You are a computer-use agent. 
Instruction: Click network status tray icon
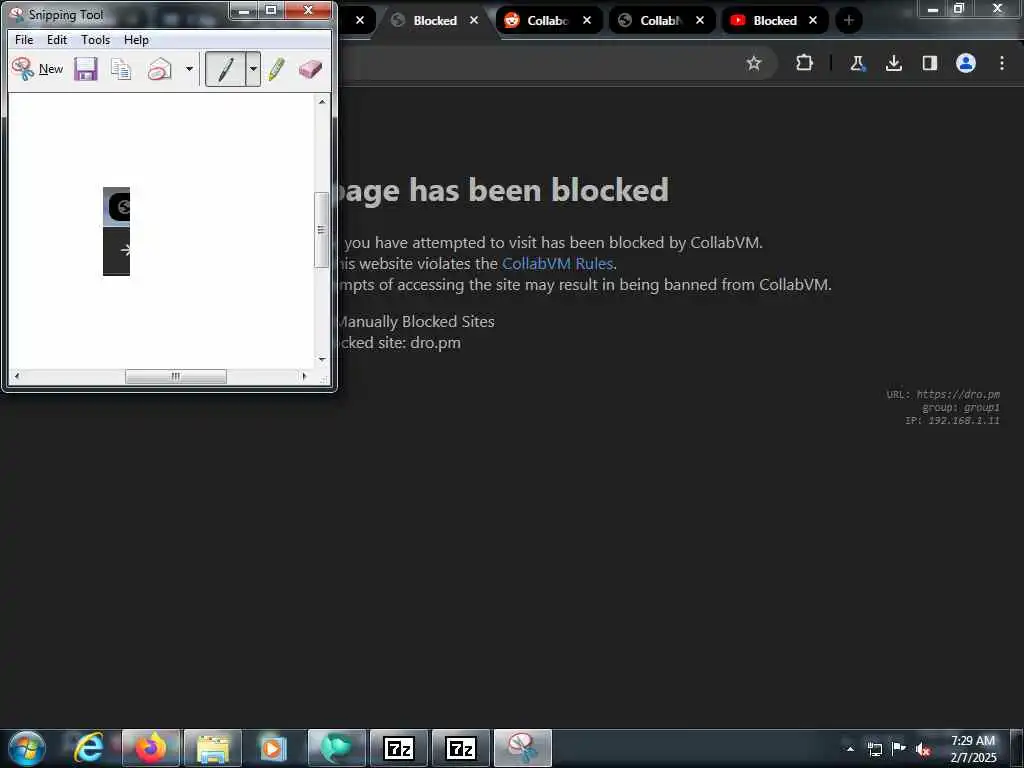click(x=874, y=749)
